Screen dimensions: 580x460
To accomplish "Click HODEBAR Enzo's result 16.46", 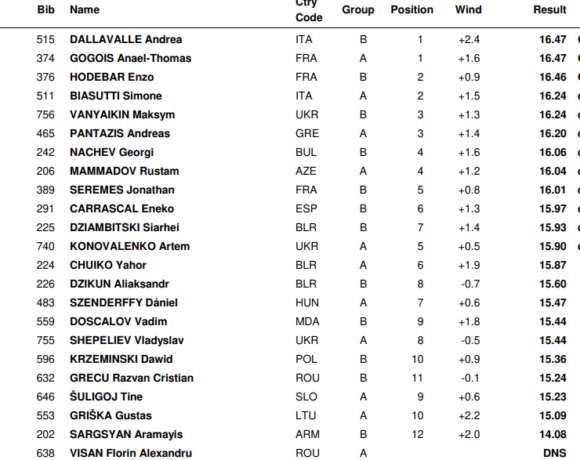I will [553, 77].
